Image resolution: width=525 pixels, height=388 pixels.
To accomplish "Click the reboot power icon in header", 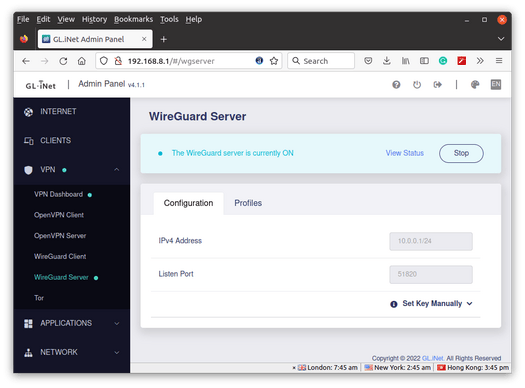I will [417, 85].
